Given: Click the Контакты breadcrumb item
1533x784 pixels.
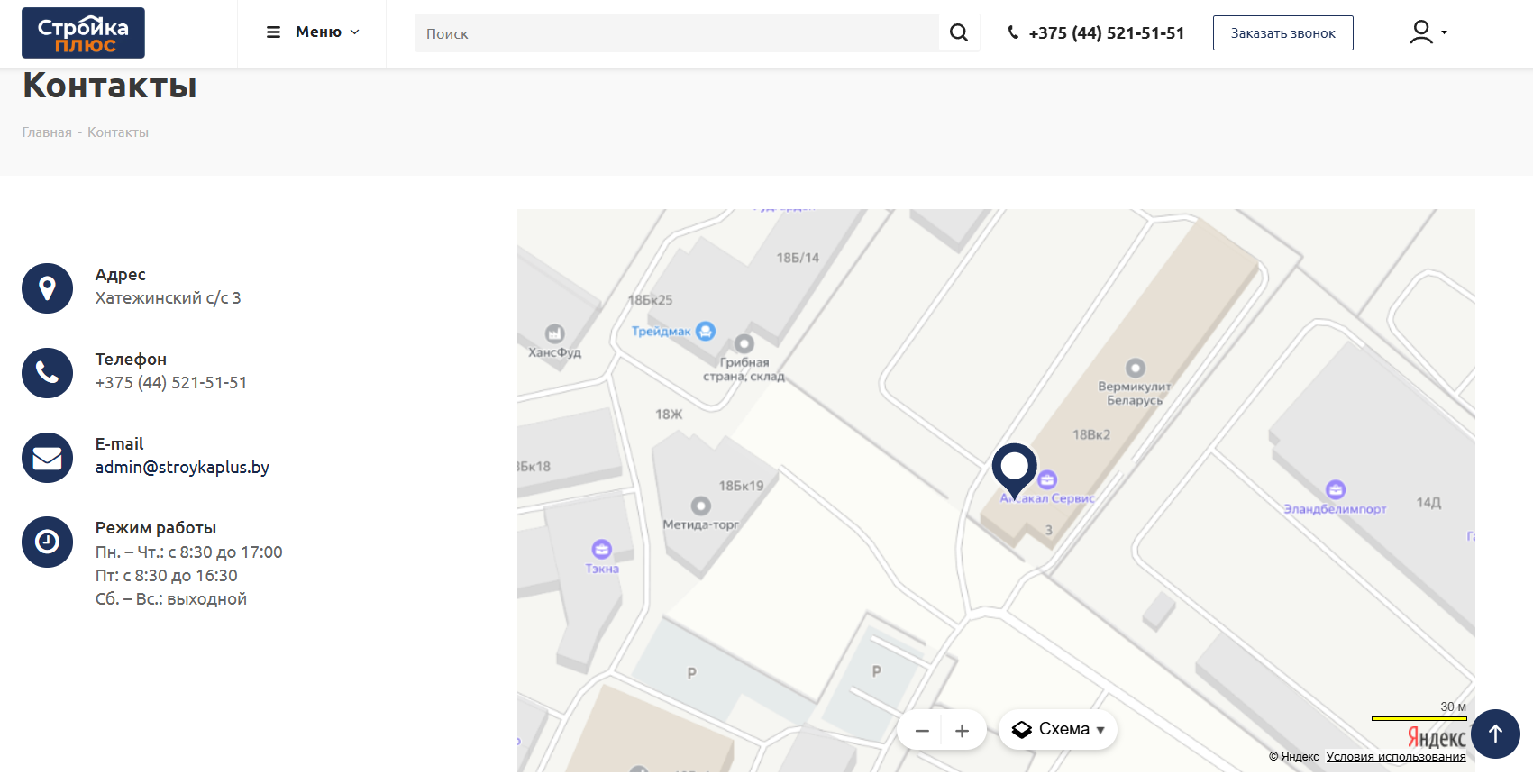Looking at the screenshot, I should 118,132.
